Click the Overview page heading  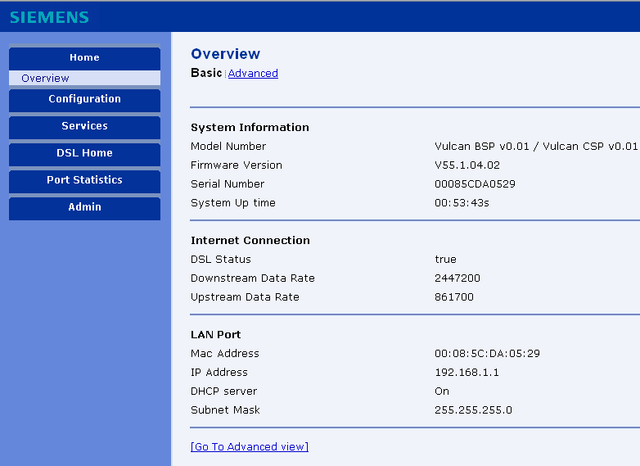click(225, 54)
